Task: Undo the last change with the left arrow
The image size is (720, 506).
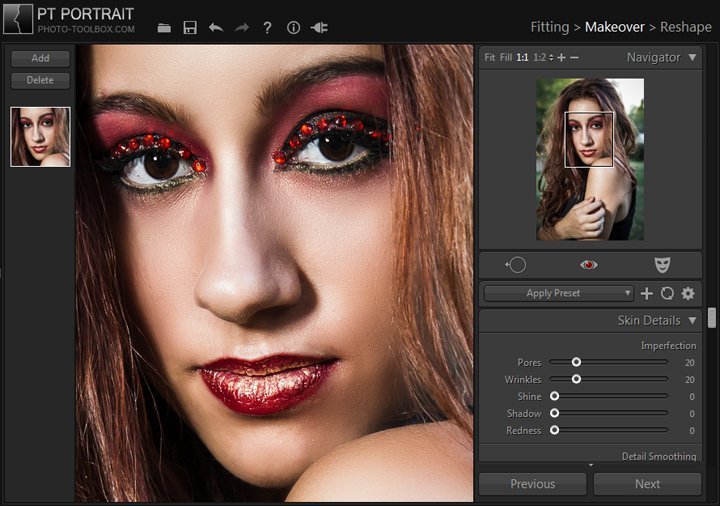Action: coord(216,28)
